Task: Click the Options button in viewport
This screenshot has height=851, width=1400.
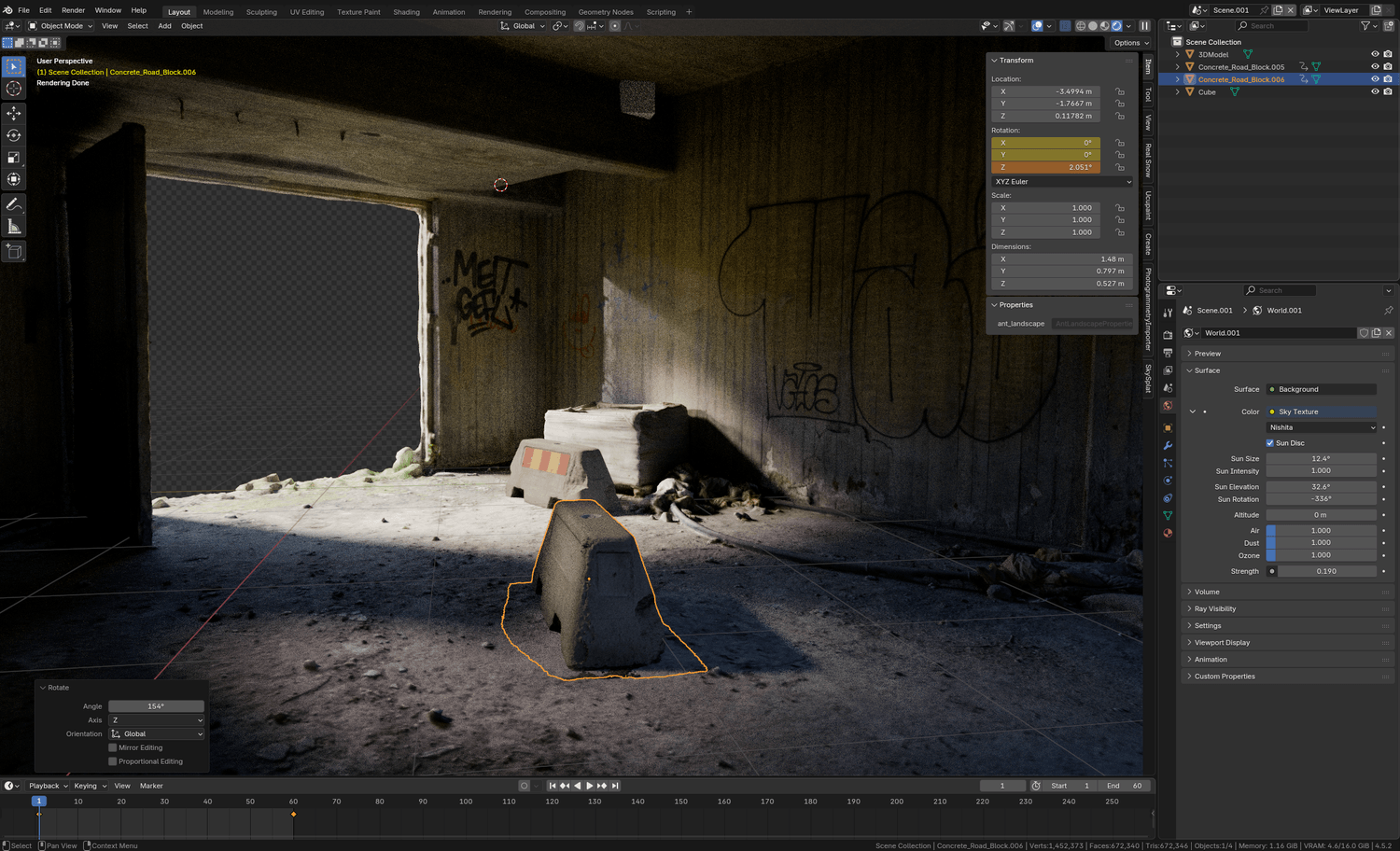Action: click(1130, 43)
